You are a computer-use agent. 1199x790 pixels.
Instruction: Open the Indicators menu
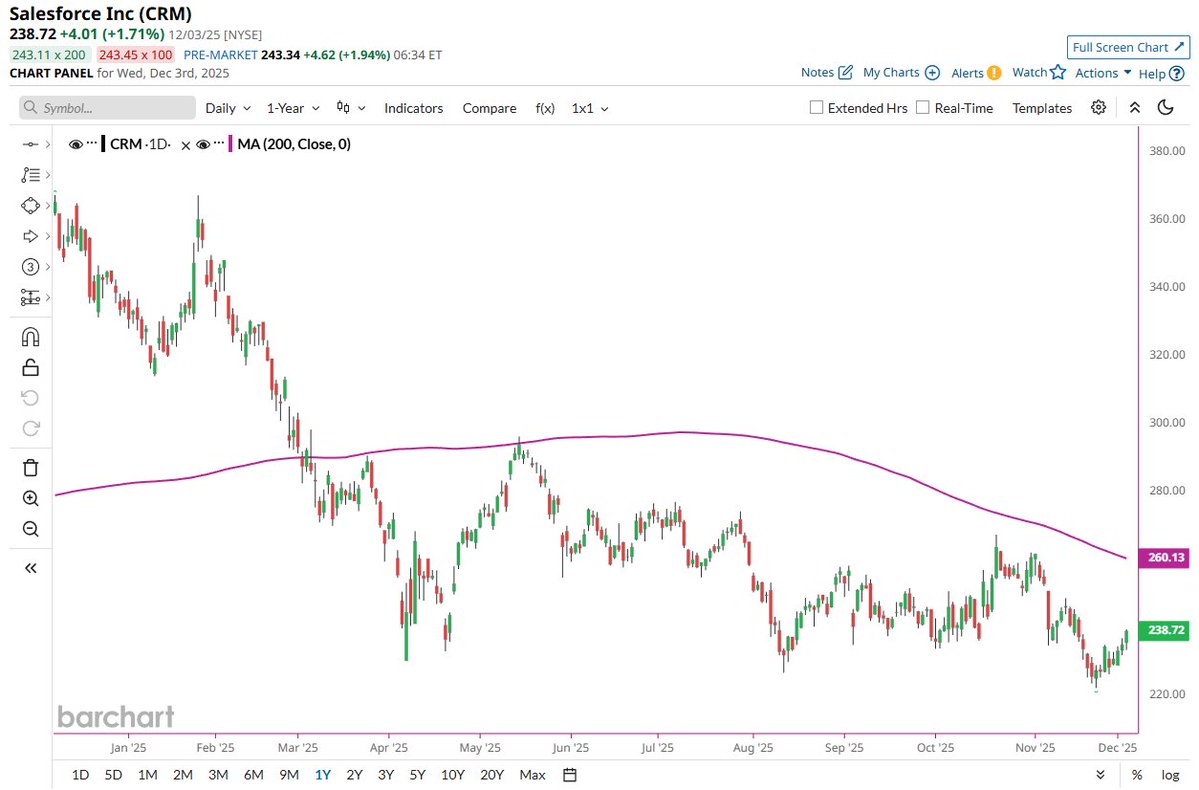414,108
